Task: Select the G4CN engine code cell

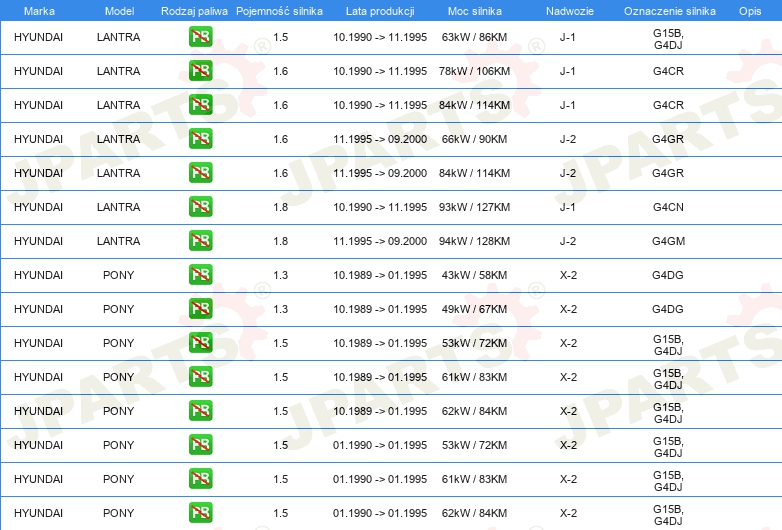Action: [x=668, y=207]
